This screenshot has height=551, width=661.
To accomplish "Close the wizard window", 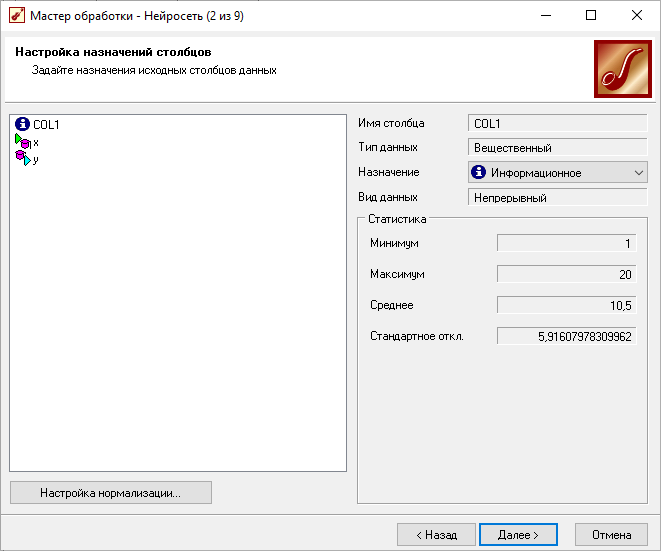I will click(x=637, y=16).
